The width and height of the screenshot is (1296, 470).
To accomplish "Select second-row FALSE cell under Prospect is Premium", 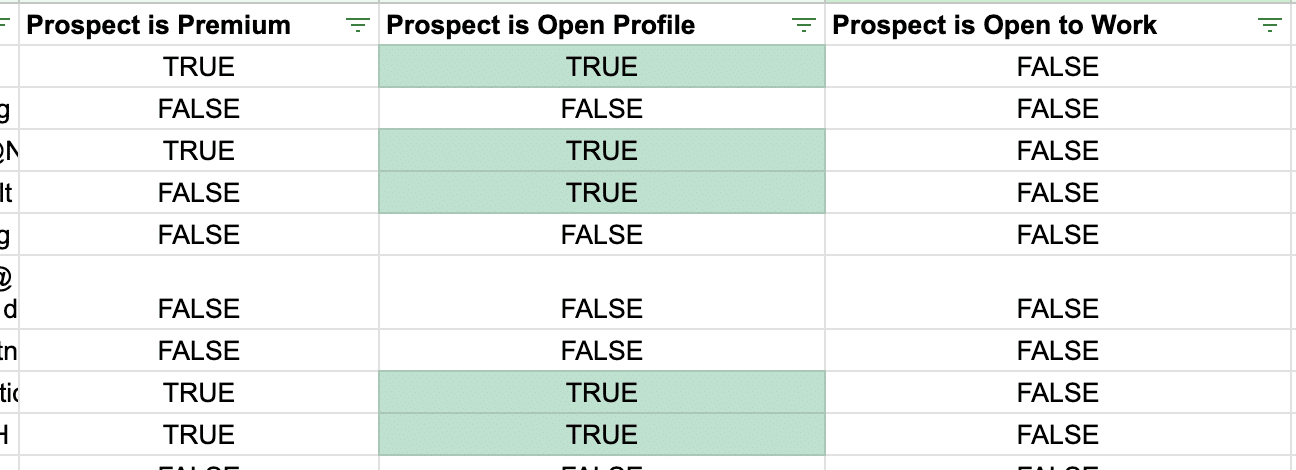I will 199,109.
